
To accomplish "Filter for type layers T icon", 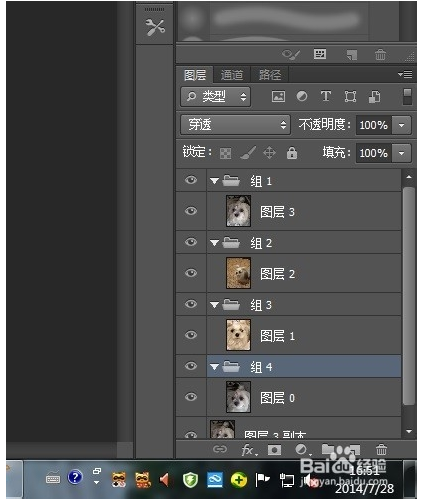I will tap(326, 96).
